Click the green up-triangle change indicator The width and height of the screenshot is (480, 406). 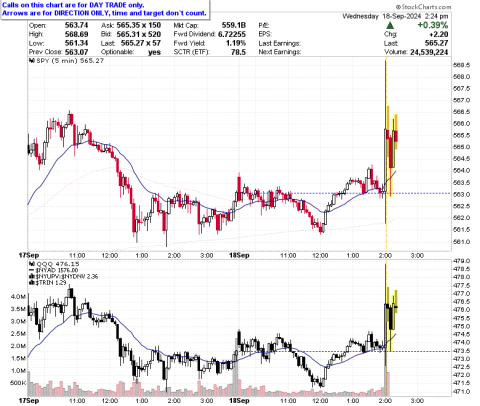coord(390,25)
